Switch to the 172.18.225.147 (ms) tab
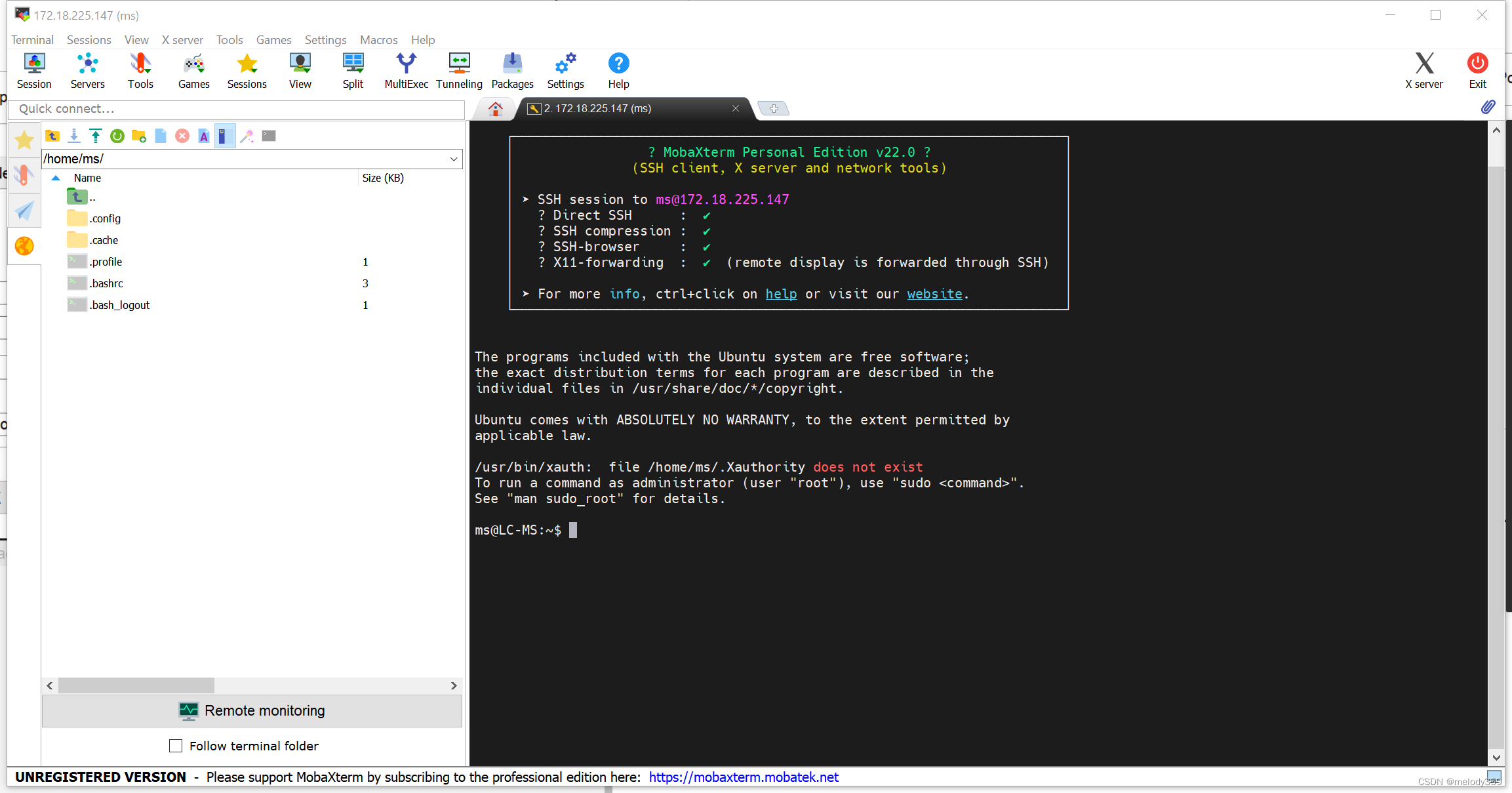 pos(597,108)
